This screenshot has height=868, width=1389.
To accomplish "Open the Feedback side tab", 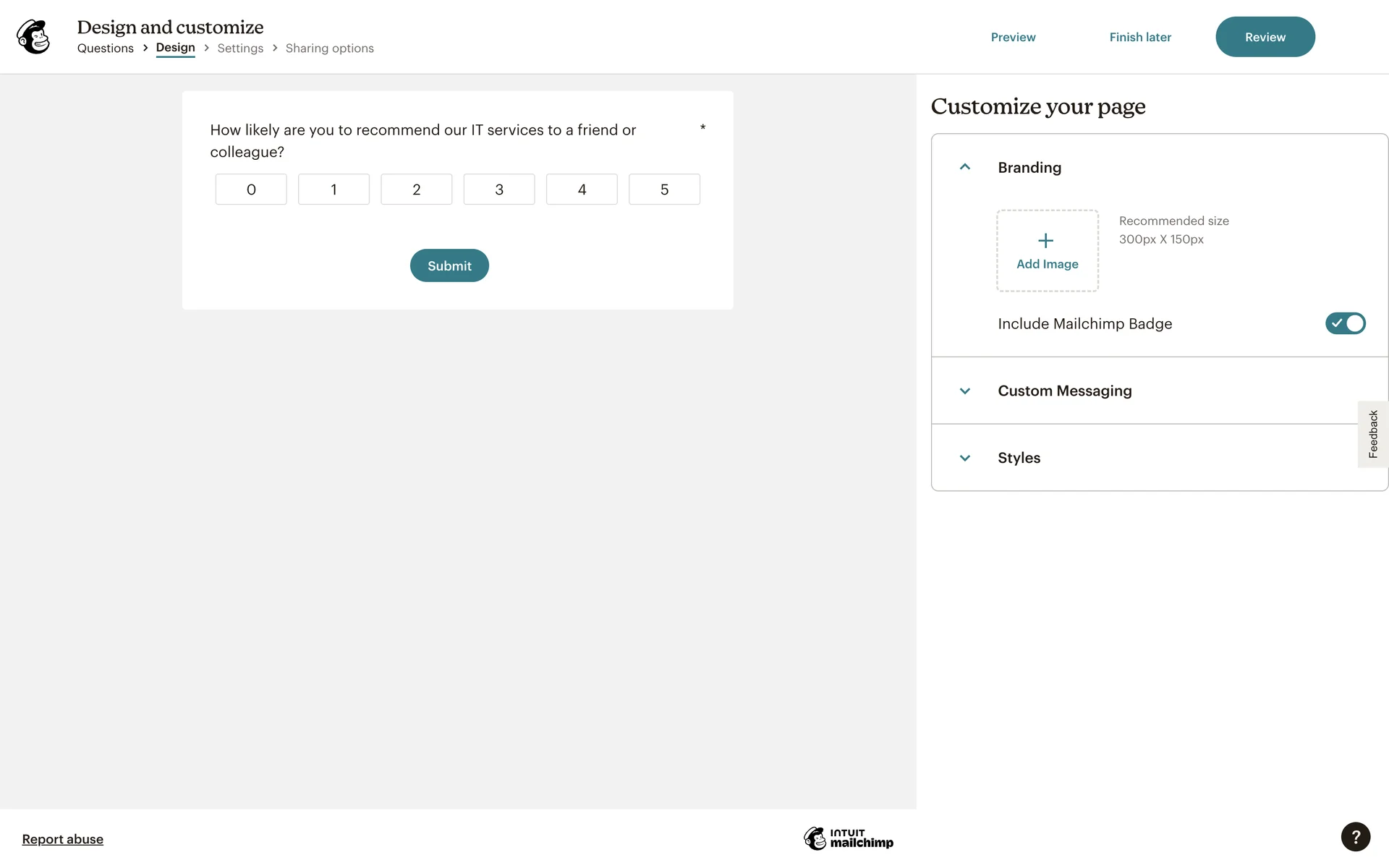I will point(1372,434).
